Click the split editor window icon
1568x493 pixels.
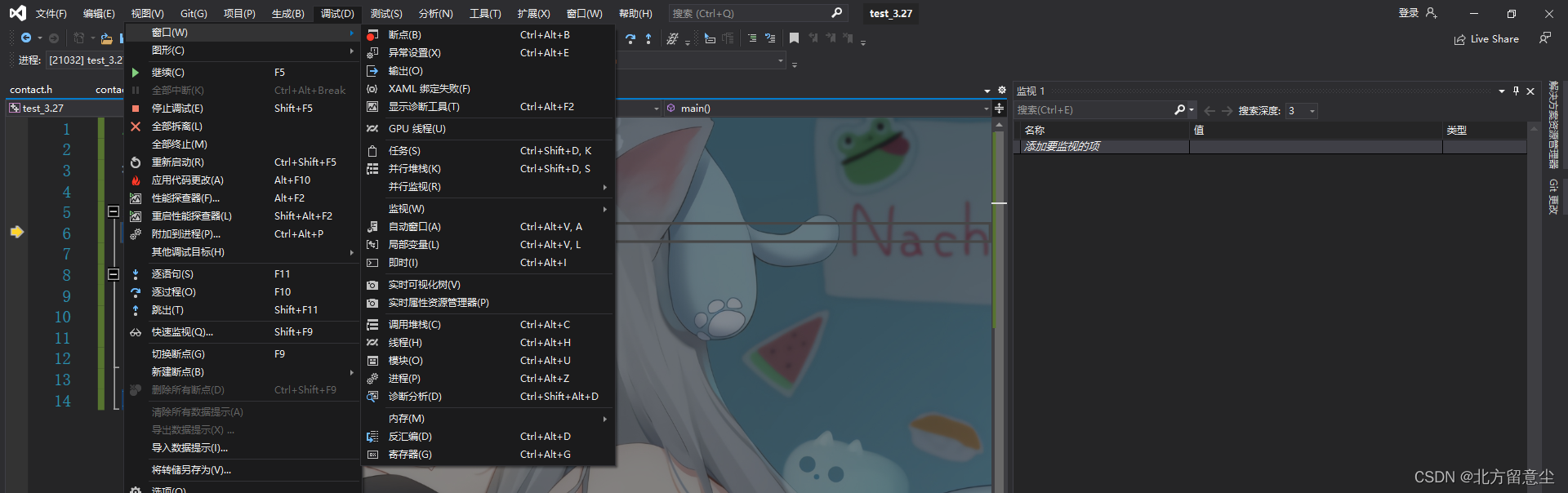coord(1000,109)
